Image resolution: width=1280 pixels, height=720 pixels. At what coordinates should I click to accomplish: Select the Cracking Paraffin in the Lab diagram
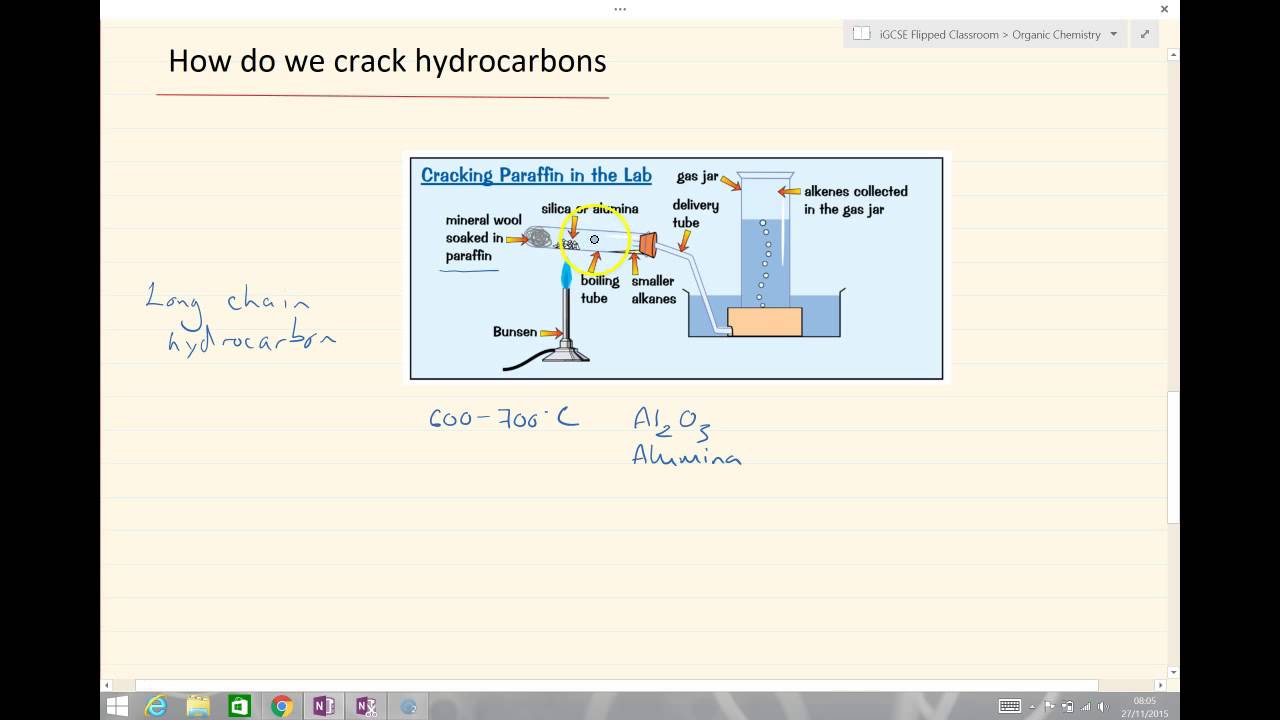[x=676, y=268]
